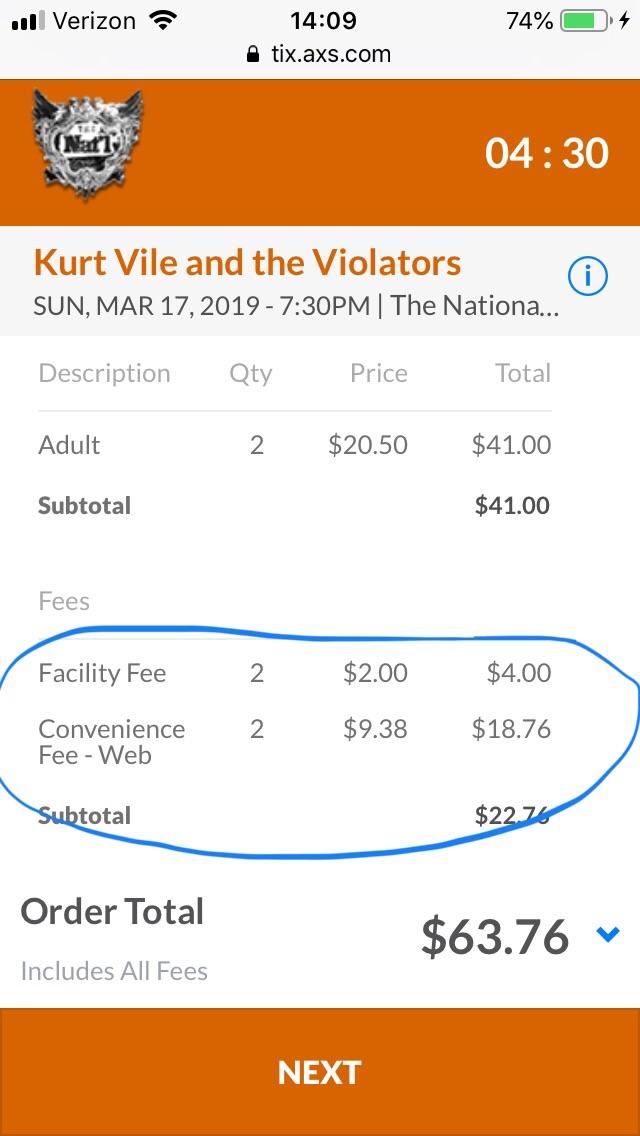The width and height of the screenshot is (640, 1136).
Task: Tap the Fees section heading
Action: click(64, 601)
